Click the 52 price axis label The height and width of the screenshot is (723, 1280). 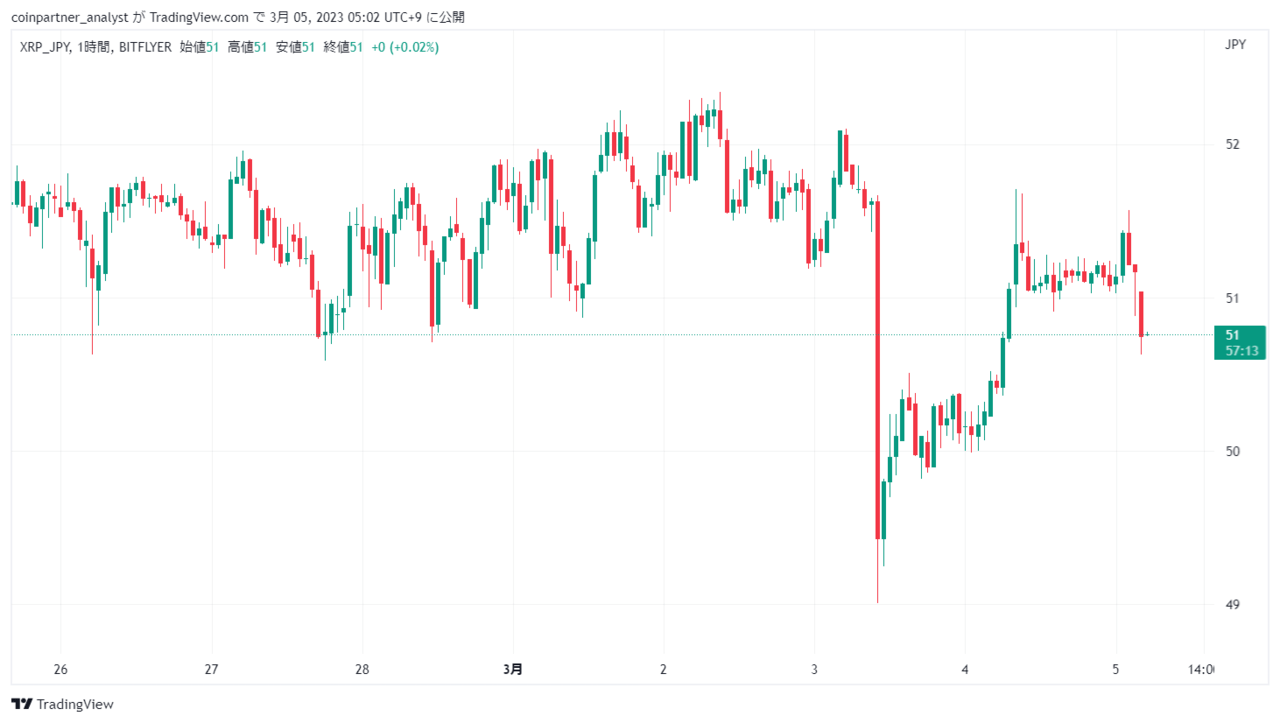click(1232, 144)
